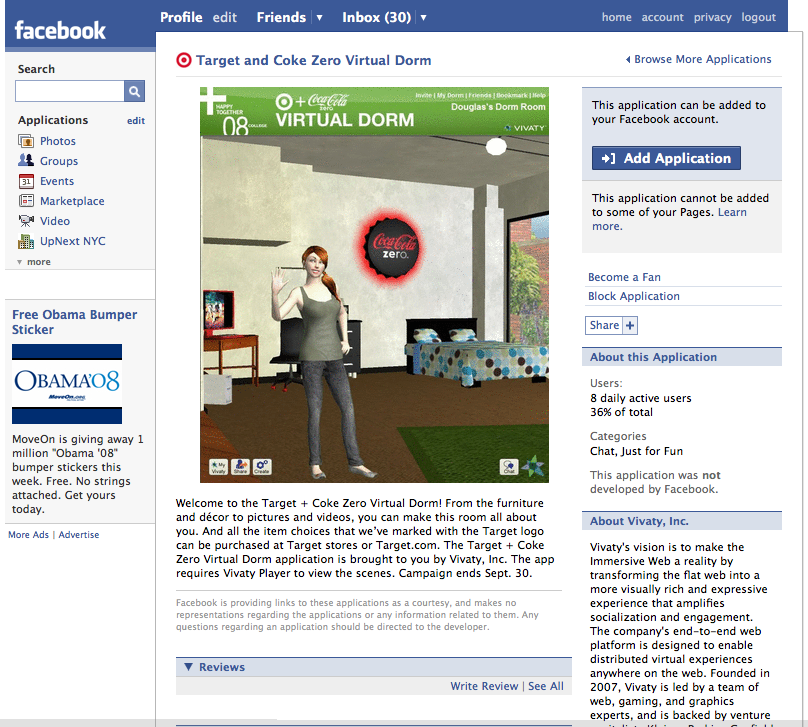808x727 pixels.
Task: Open Inbox (30)
Action: (377, 18)
